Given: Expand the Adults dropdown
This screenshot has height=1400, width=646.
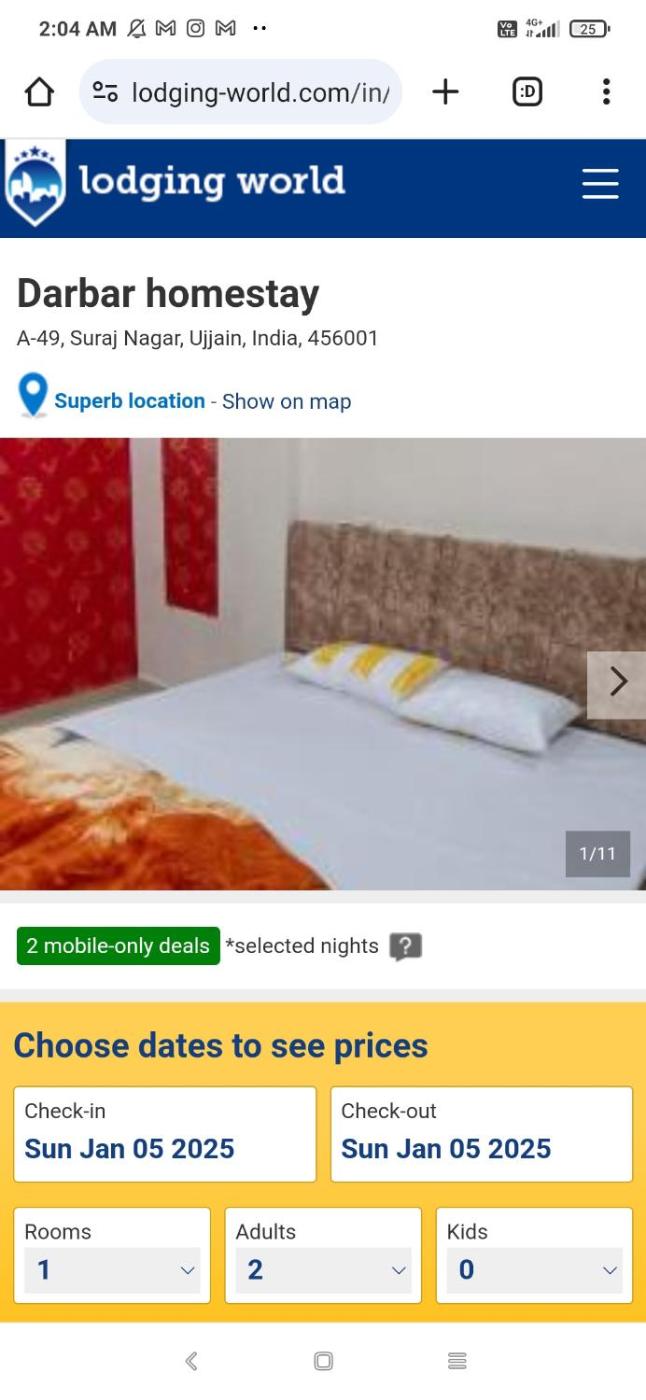Looking at the screenshot, I should 324,1270.
